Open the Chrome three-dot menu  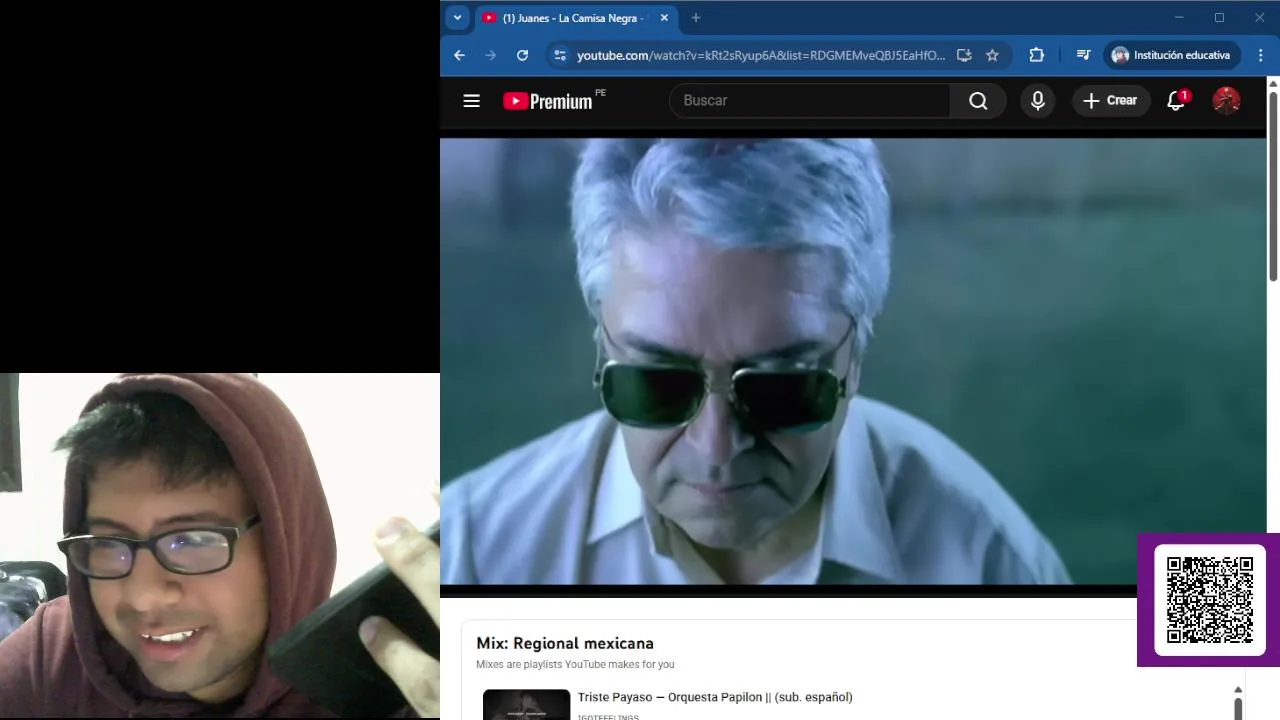(x=1261, y=55)
